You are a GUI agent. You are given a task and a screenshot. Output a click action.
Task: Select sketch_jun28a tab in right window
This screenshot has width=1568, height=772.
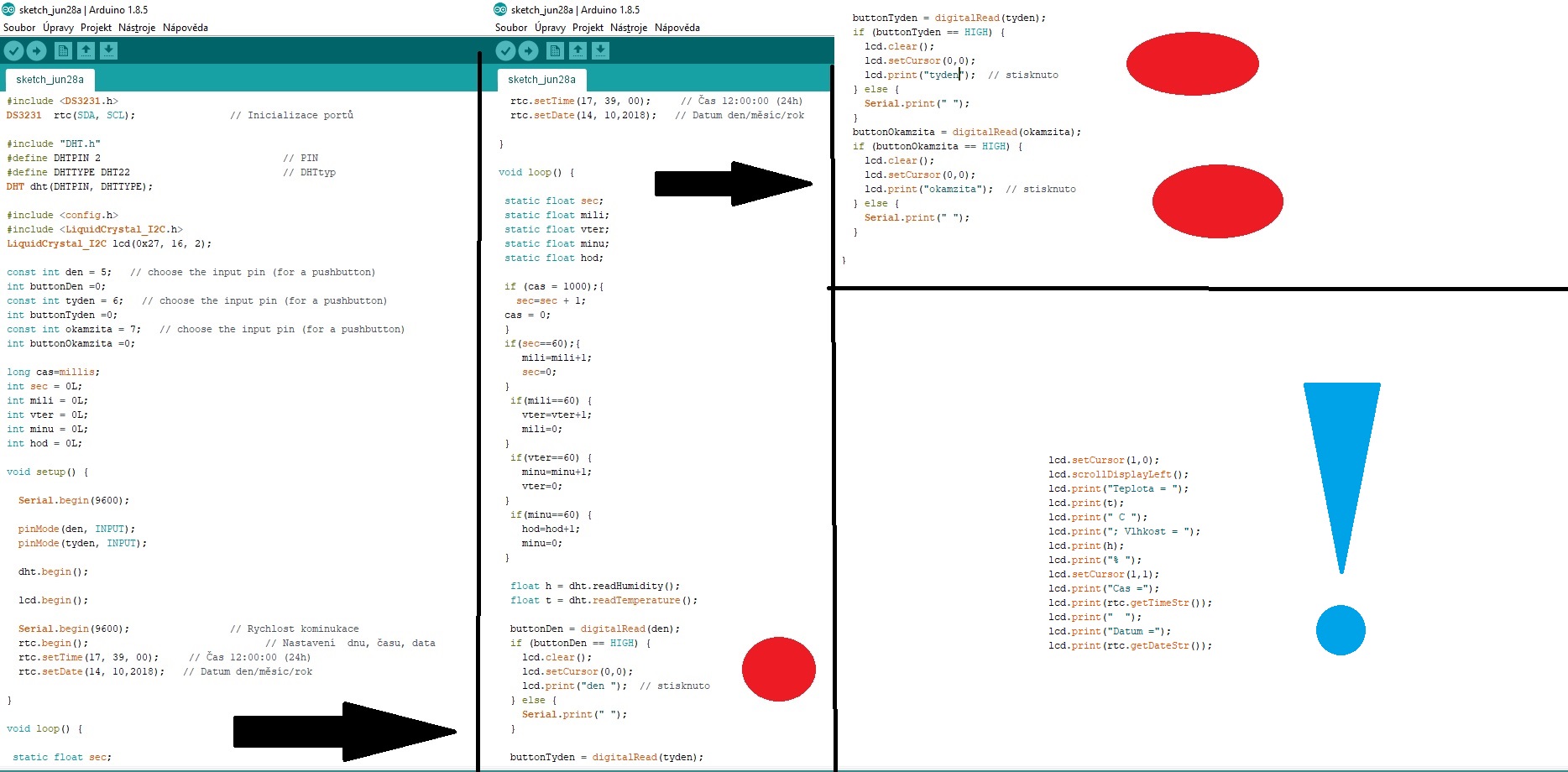(x=541, y=80)
